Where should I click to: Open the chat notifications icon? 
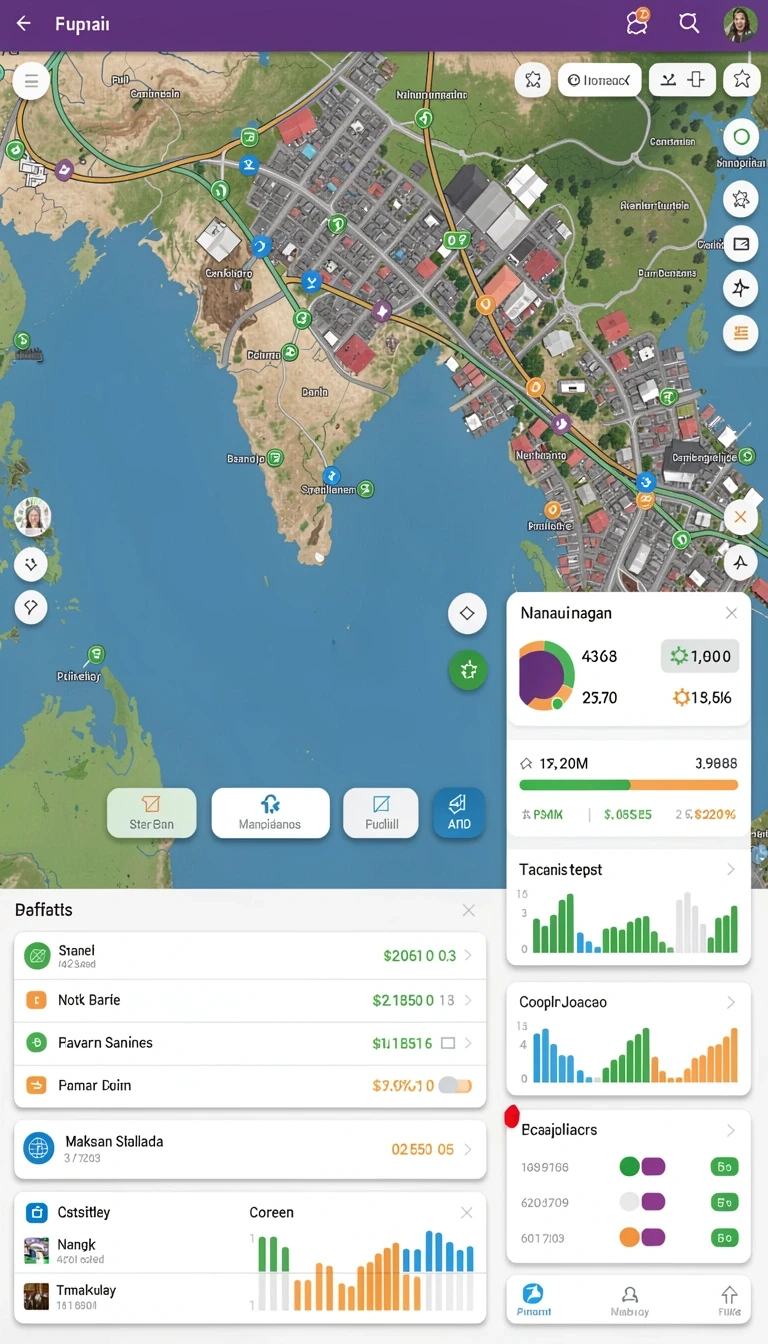(x=638, y=22)
